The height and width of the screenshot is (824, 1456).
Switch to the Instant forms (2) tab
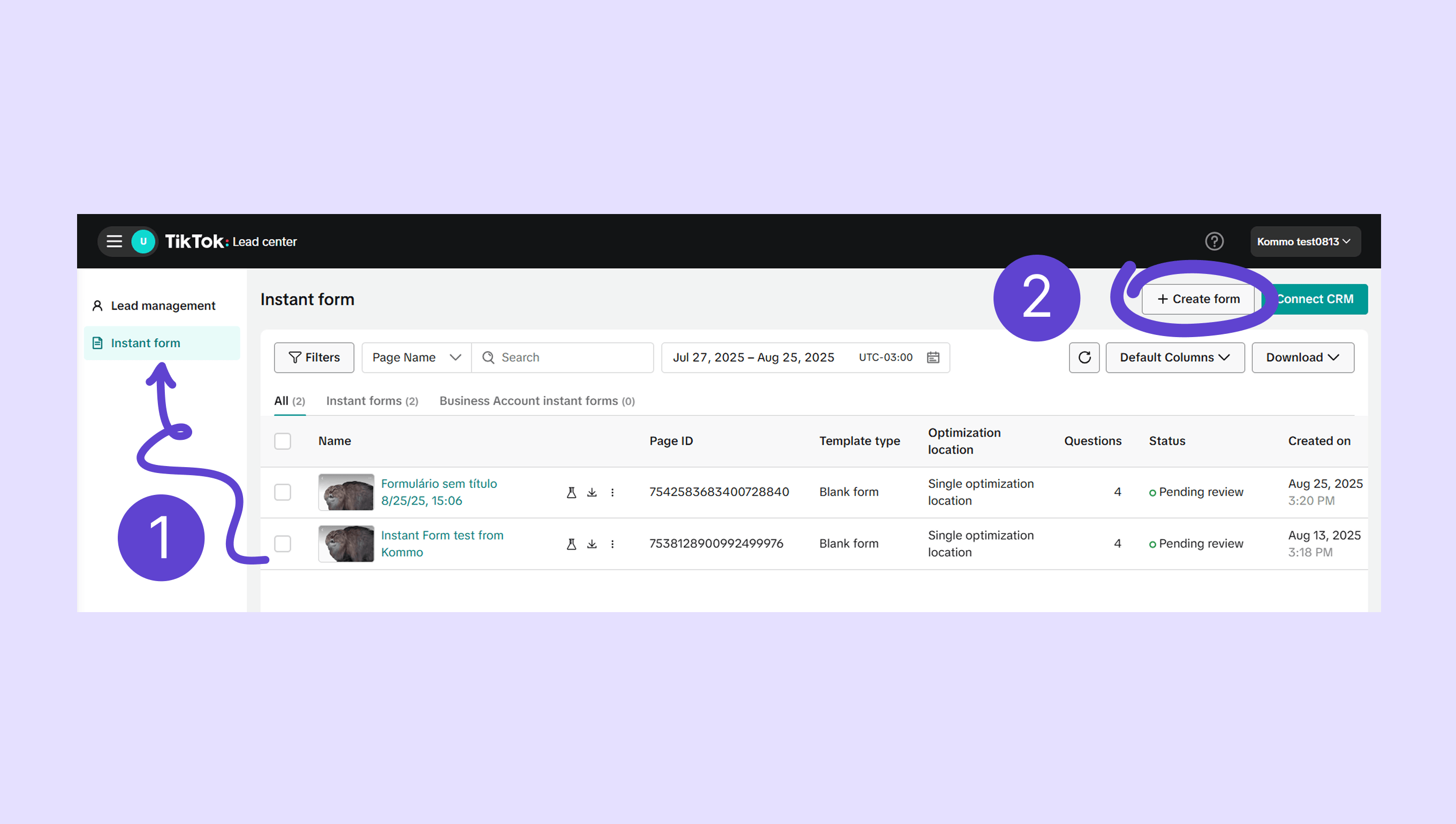coord(372,401)
